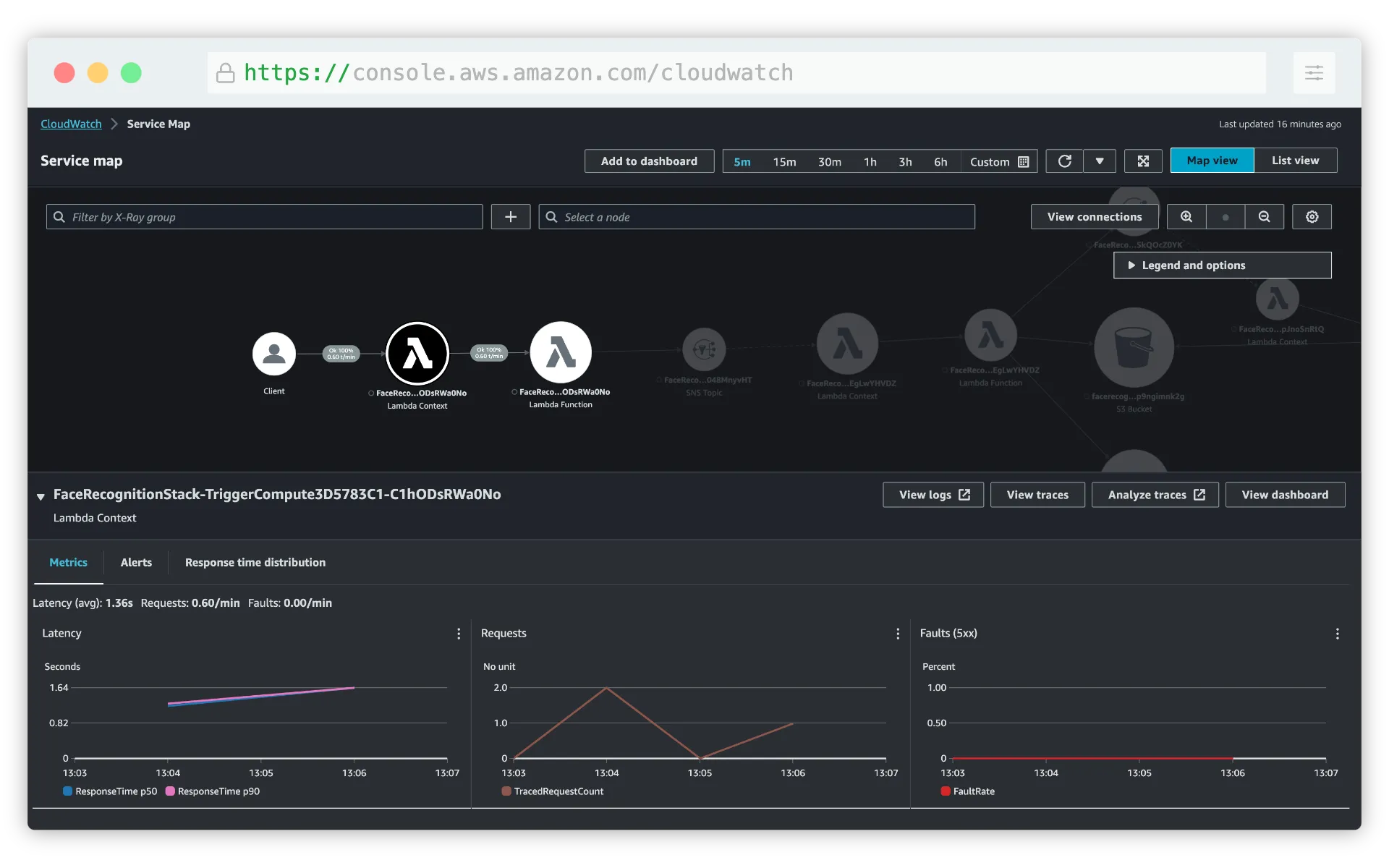The height and width of the screenshot is (868, 1389).
Task: Select the 3h time range
Action: point(905,162)
